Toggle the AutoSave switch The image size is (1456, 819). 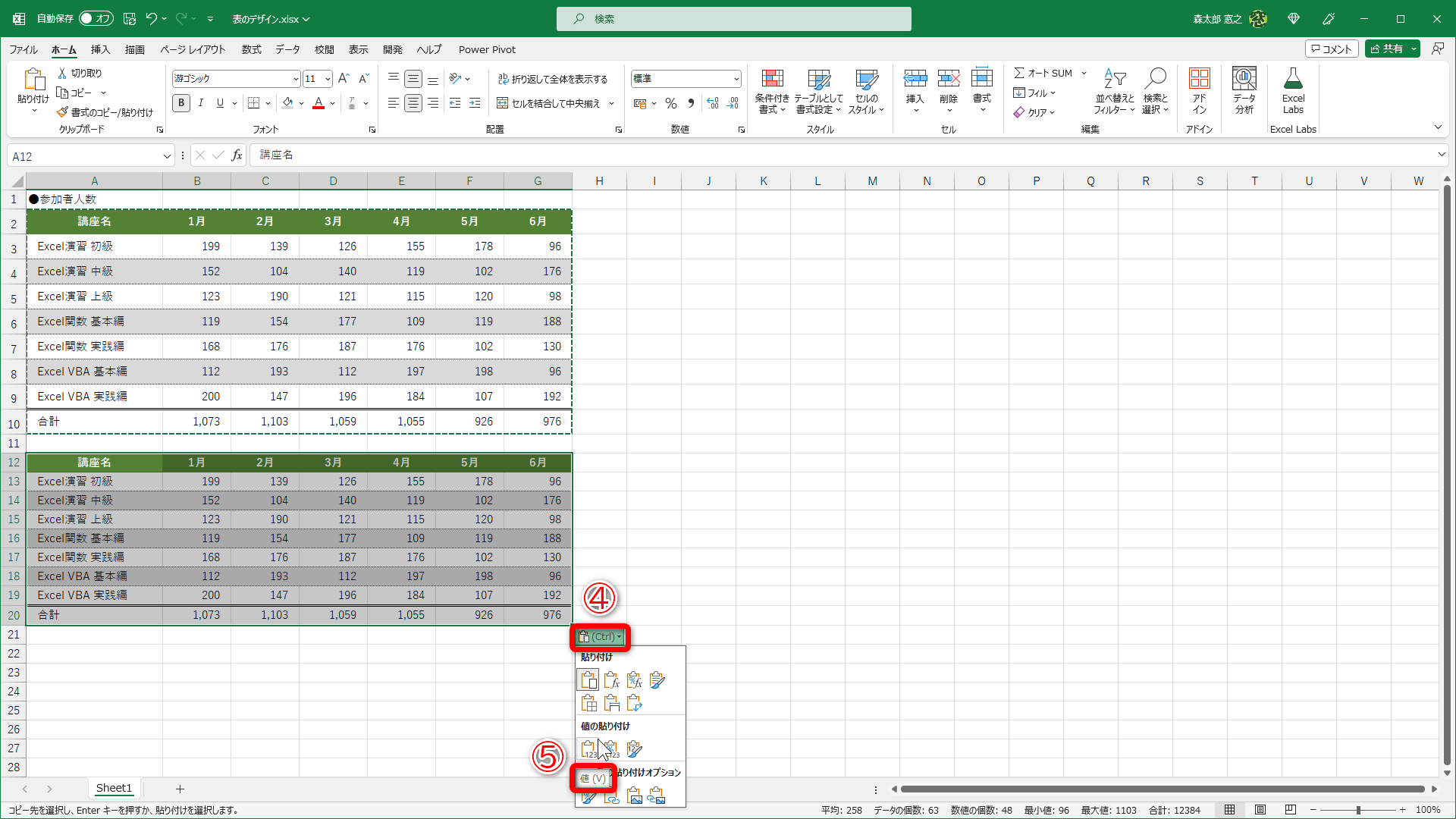96,18
